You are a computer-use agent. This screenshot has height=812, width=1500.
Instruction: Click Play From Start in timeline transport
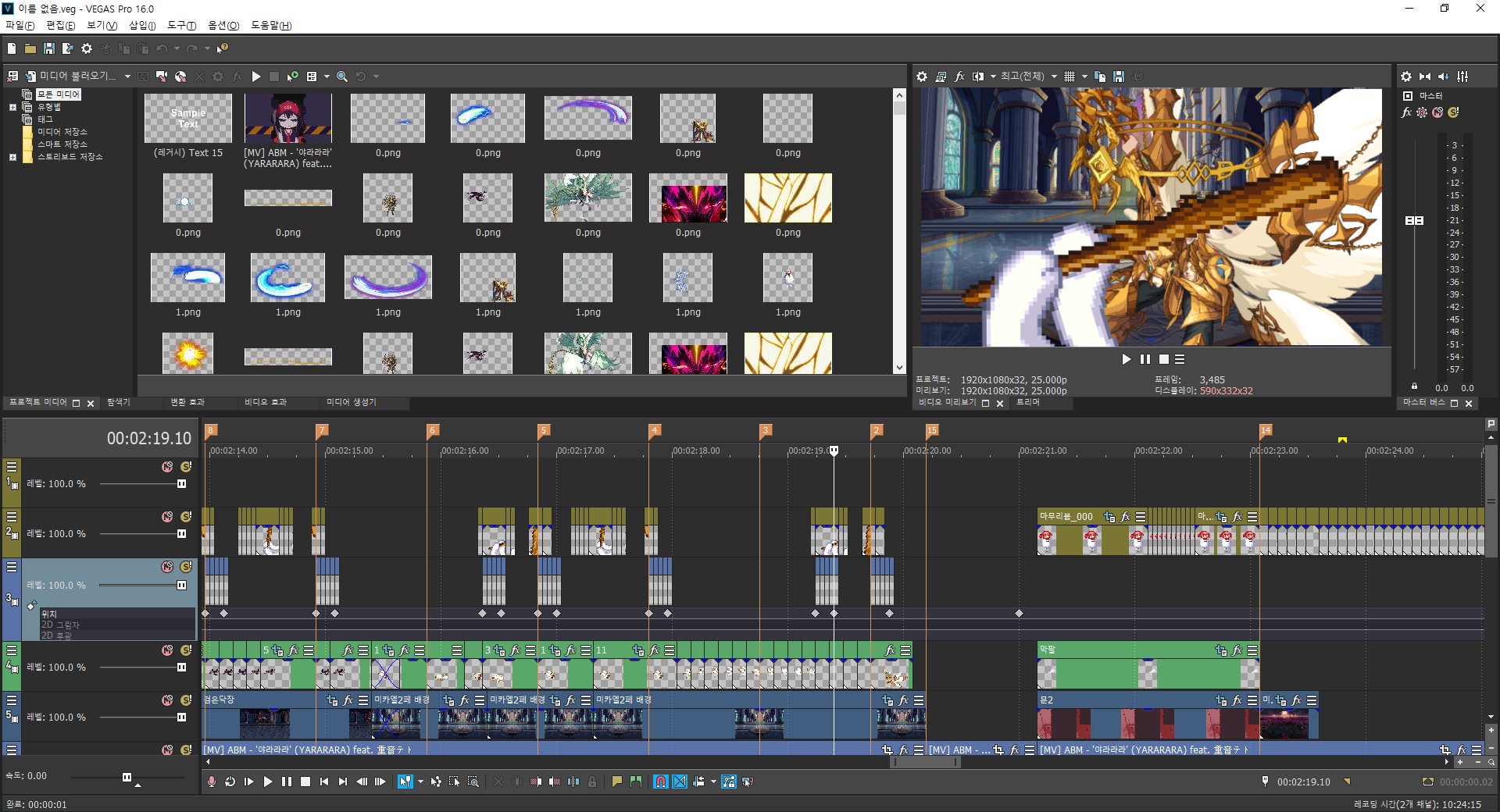248,782
